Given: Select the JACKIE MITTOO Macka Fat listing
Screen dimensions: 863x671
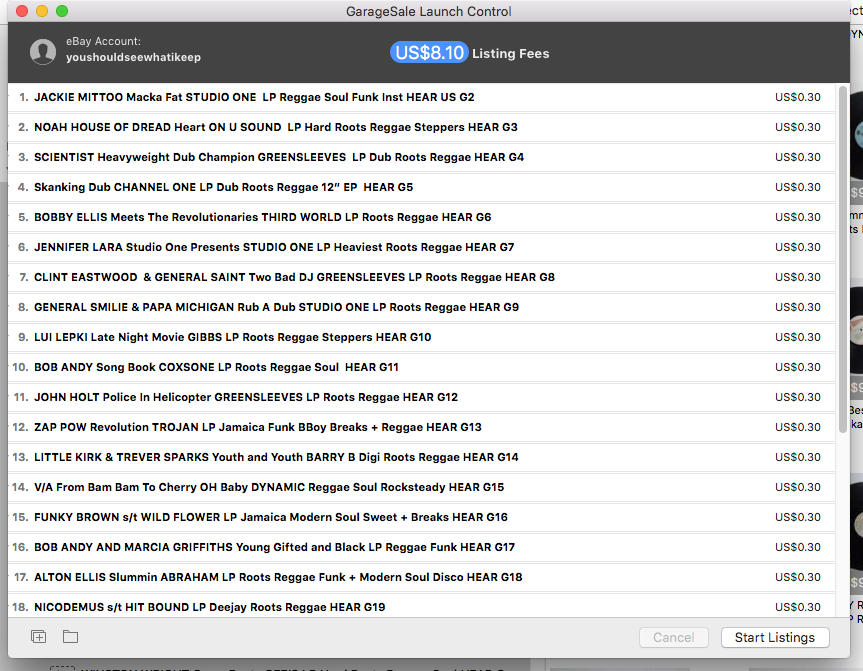Looking at the screenshot, I should pyautogui.click(x=422, y=97).
